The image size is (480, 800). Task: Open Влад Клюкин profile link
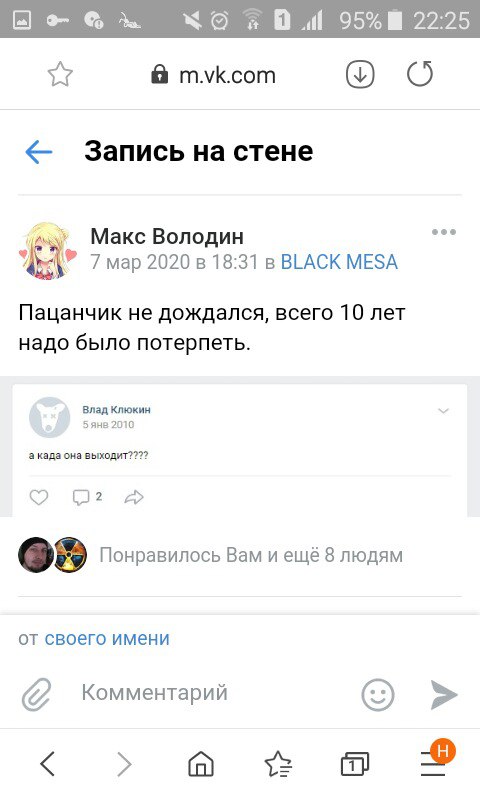(x=116, y=409)
